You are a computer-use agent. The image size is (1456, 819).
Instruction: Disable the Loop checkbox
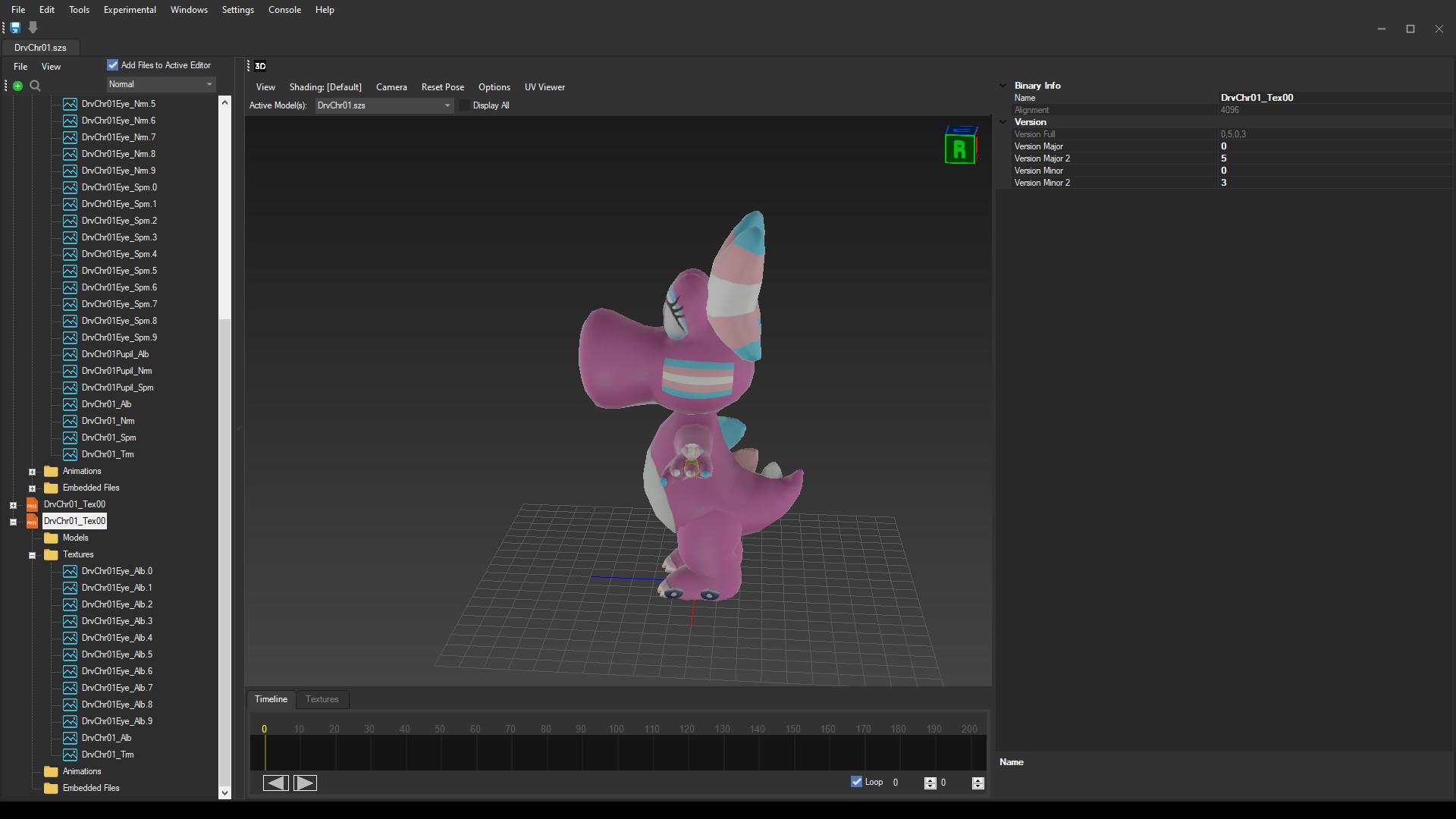(x=856, y=781)
